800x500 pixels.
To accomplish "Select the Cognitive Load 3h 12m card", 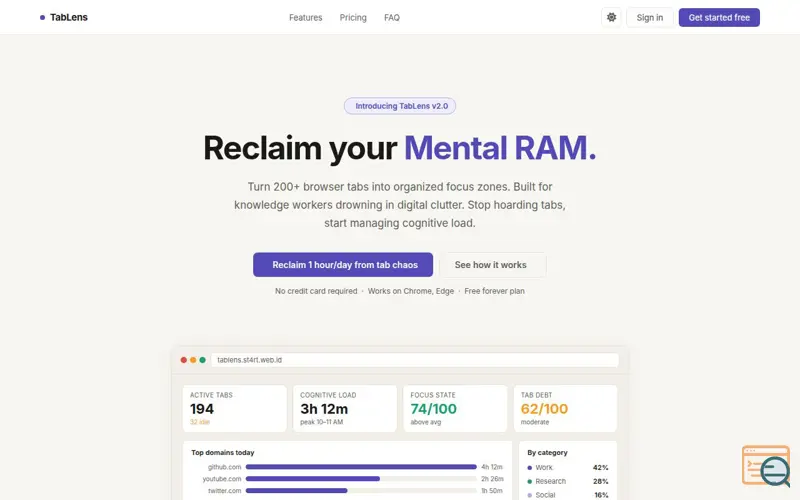I will pos(345,409).
